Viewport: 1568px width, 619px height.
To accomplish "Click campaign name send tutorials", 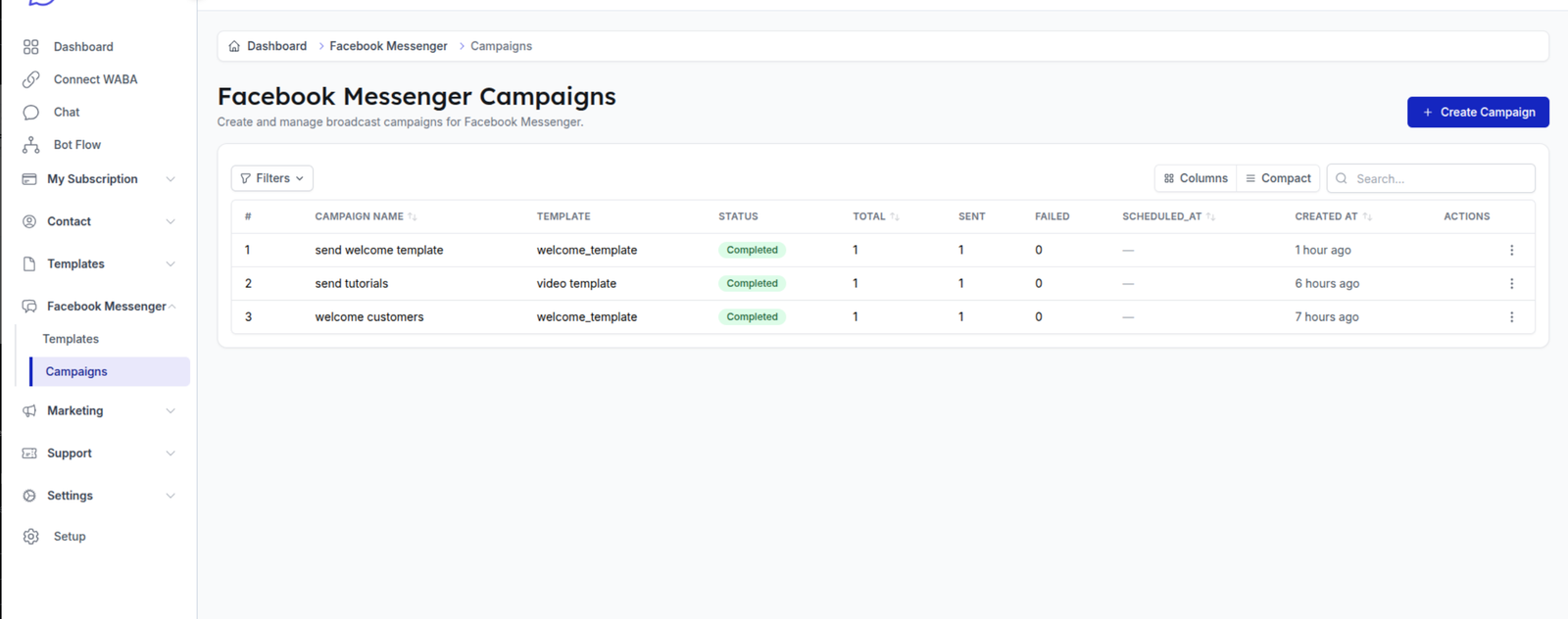I will (x=352, y=283).
